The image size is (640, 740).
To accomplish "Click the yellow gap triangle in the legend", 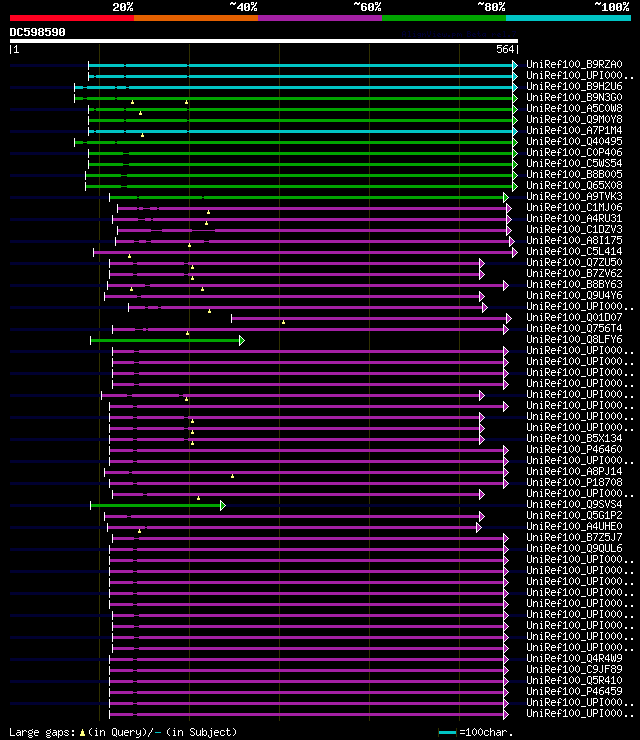I will point(82,732).
